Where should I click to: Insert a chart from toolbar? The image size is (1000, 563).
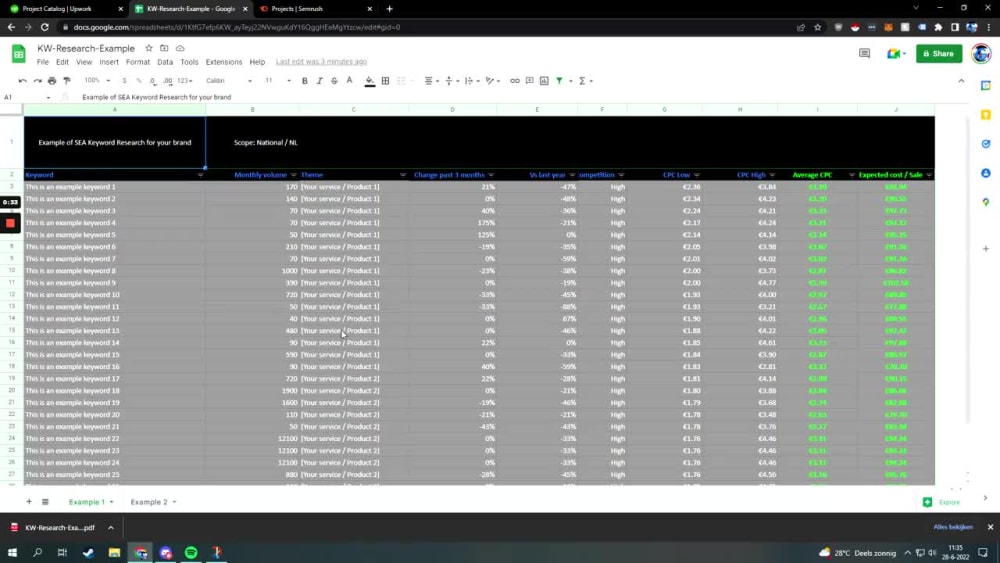point(544,81)
